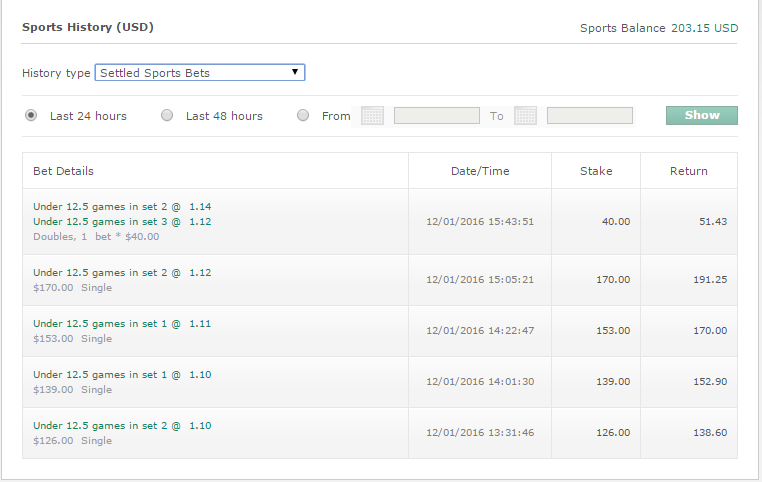762x482 pixels.
Task: Select the Last 48 hours radio button
Action: [x=167, y=116]
